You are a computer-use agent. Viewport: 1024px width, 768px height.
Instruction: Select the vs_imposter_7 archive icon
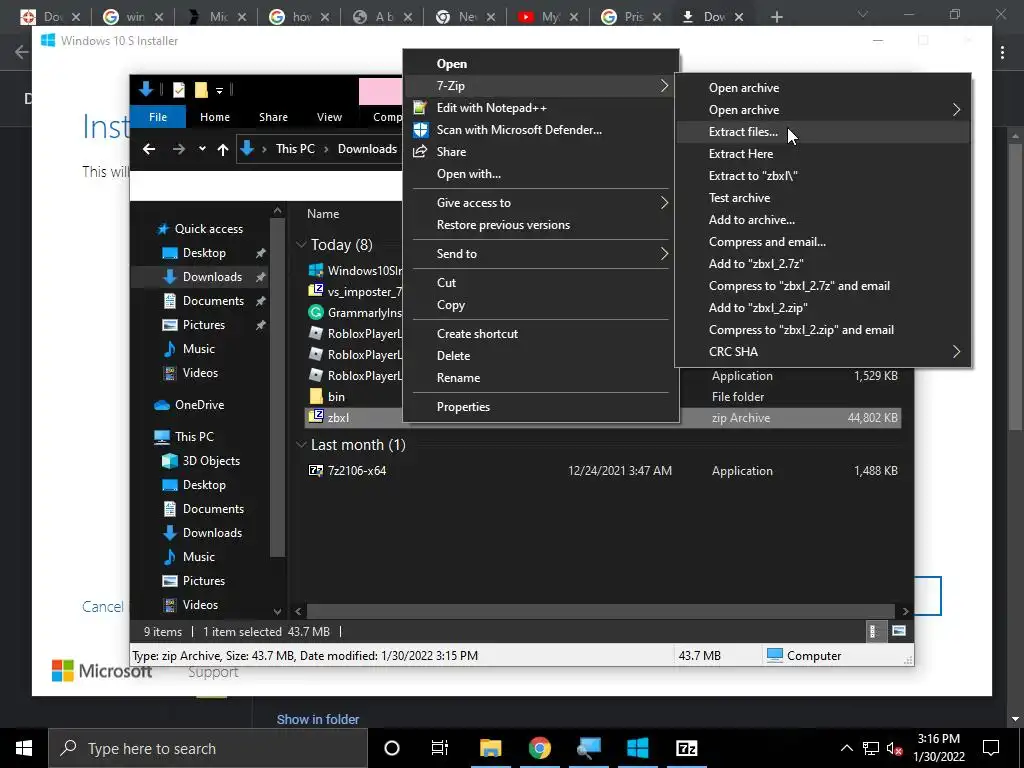316,291
